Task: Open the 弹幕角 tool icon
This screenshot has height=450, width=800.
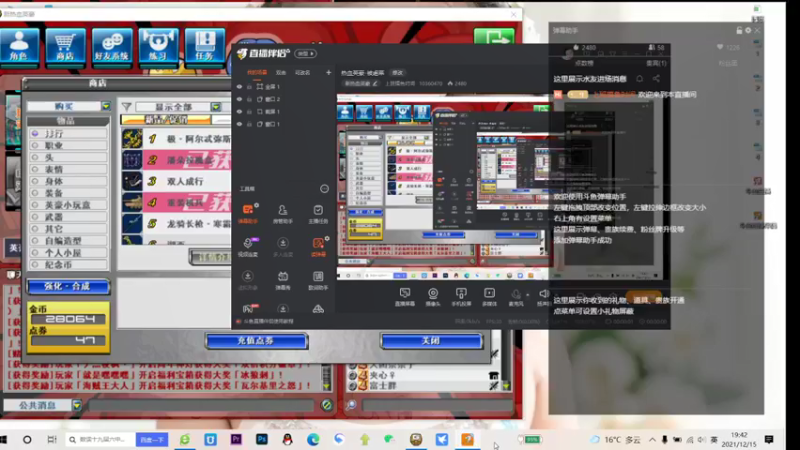Action: coord(283,280)
